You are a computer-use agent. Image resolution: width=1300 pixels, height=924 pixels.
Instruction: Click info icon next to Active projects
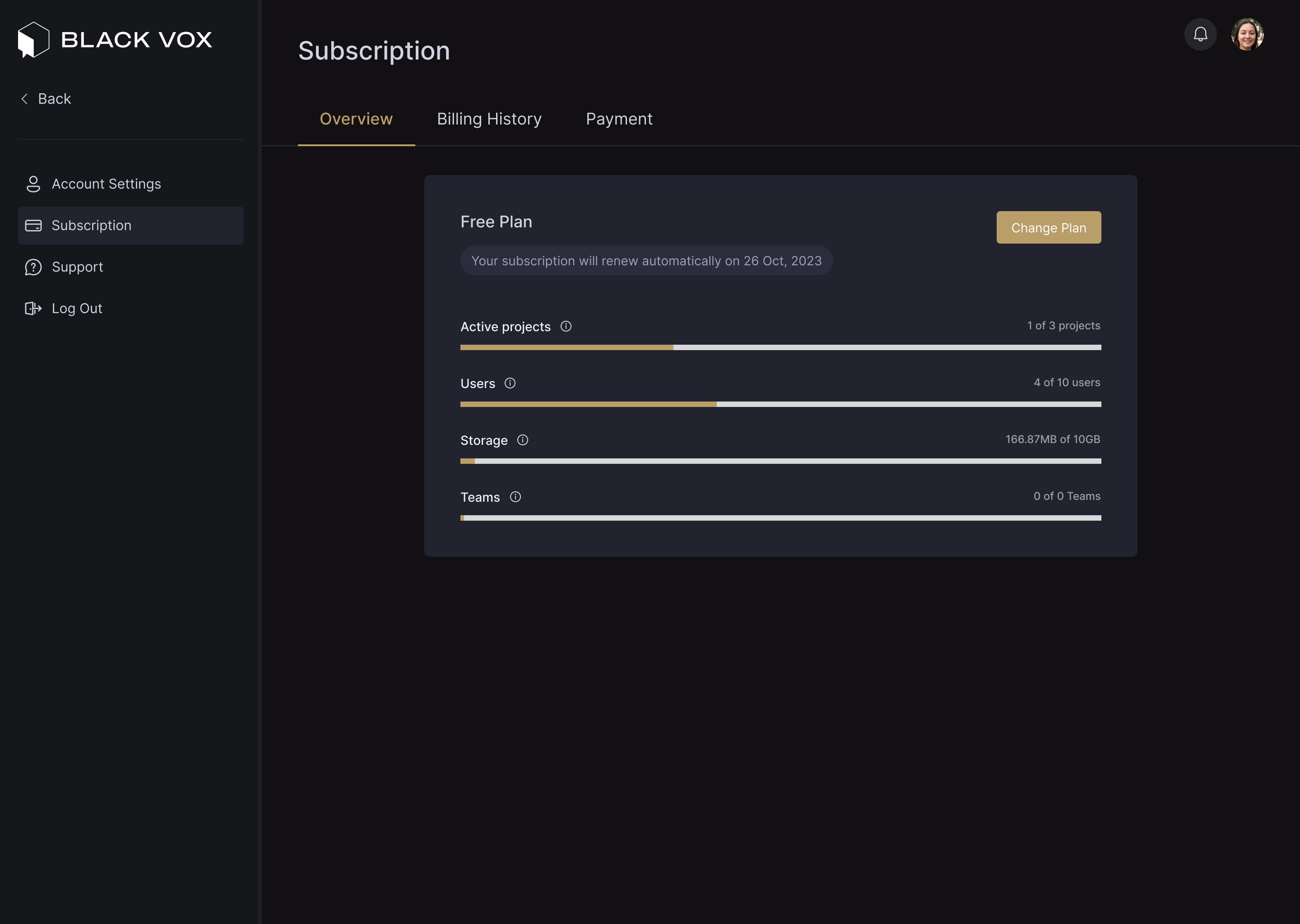pos(565,327)
